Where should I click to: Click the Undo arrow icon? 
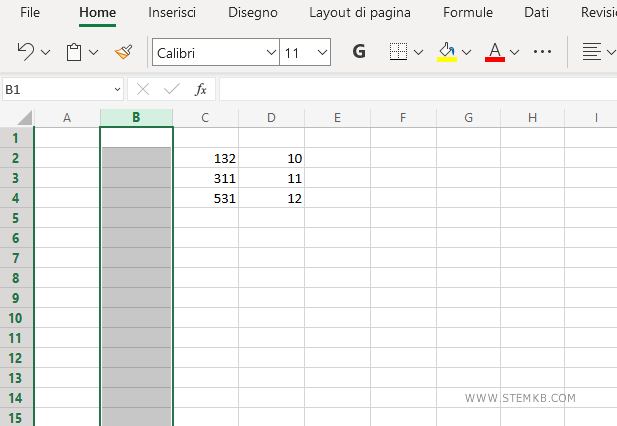pyautogui.click(x=25, y=51)
